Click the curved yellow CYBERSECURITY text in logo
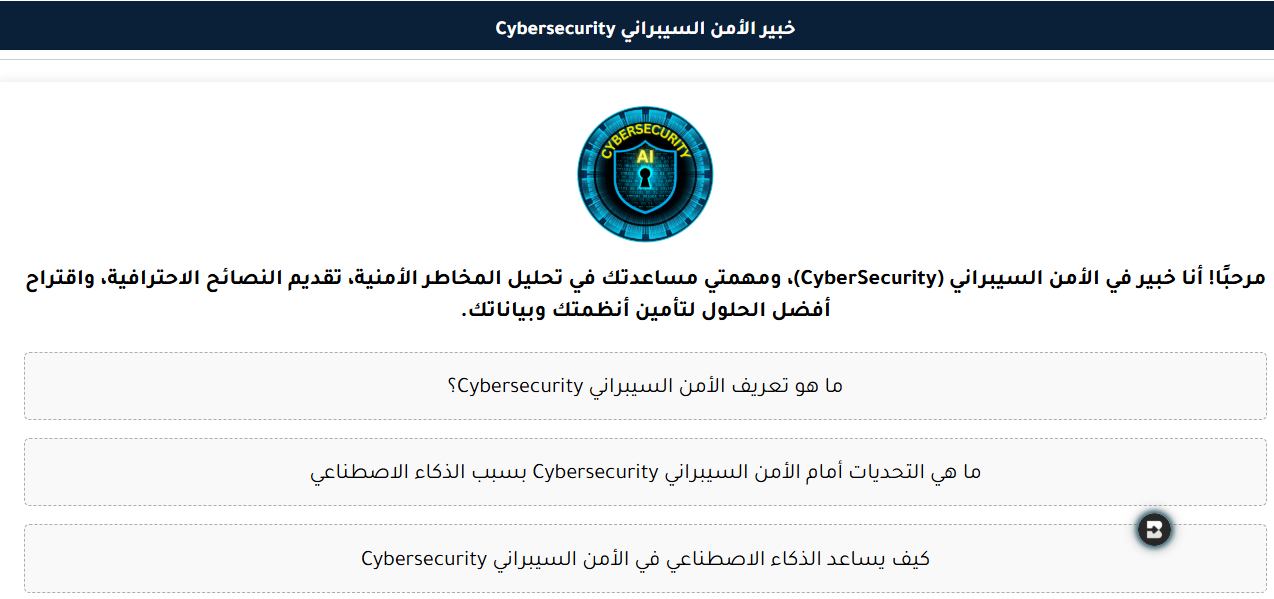The image size is (1274, 599). point(645,131)
